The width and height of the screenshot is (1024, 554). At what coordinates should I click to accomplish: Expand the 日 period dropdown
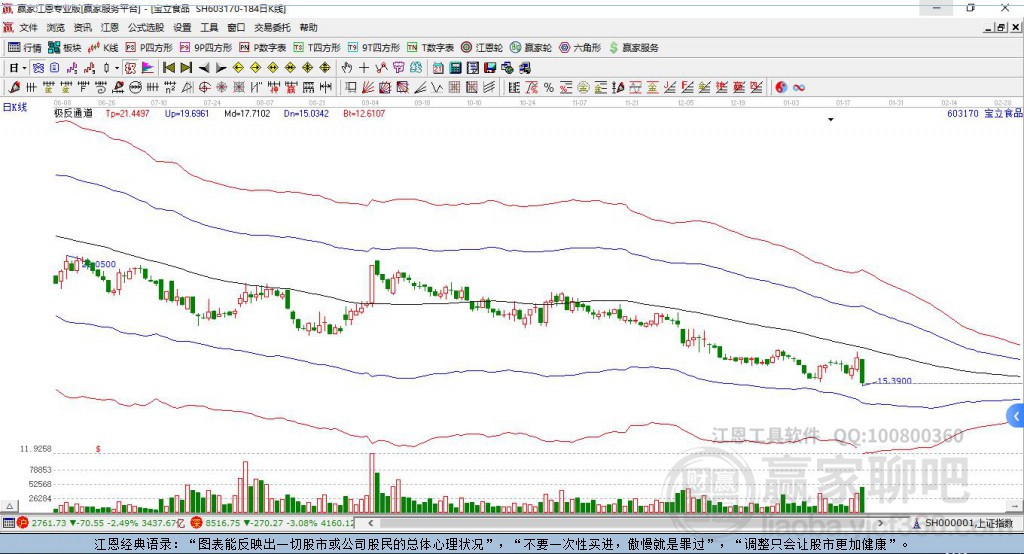tap(24, 68)
